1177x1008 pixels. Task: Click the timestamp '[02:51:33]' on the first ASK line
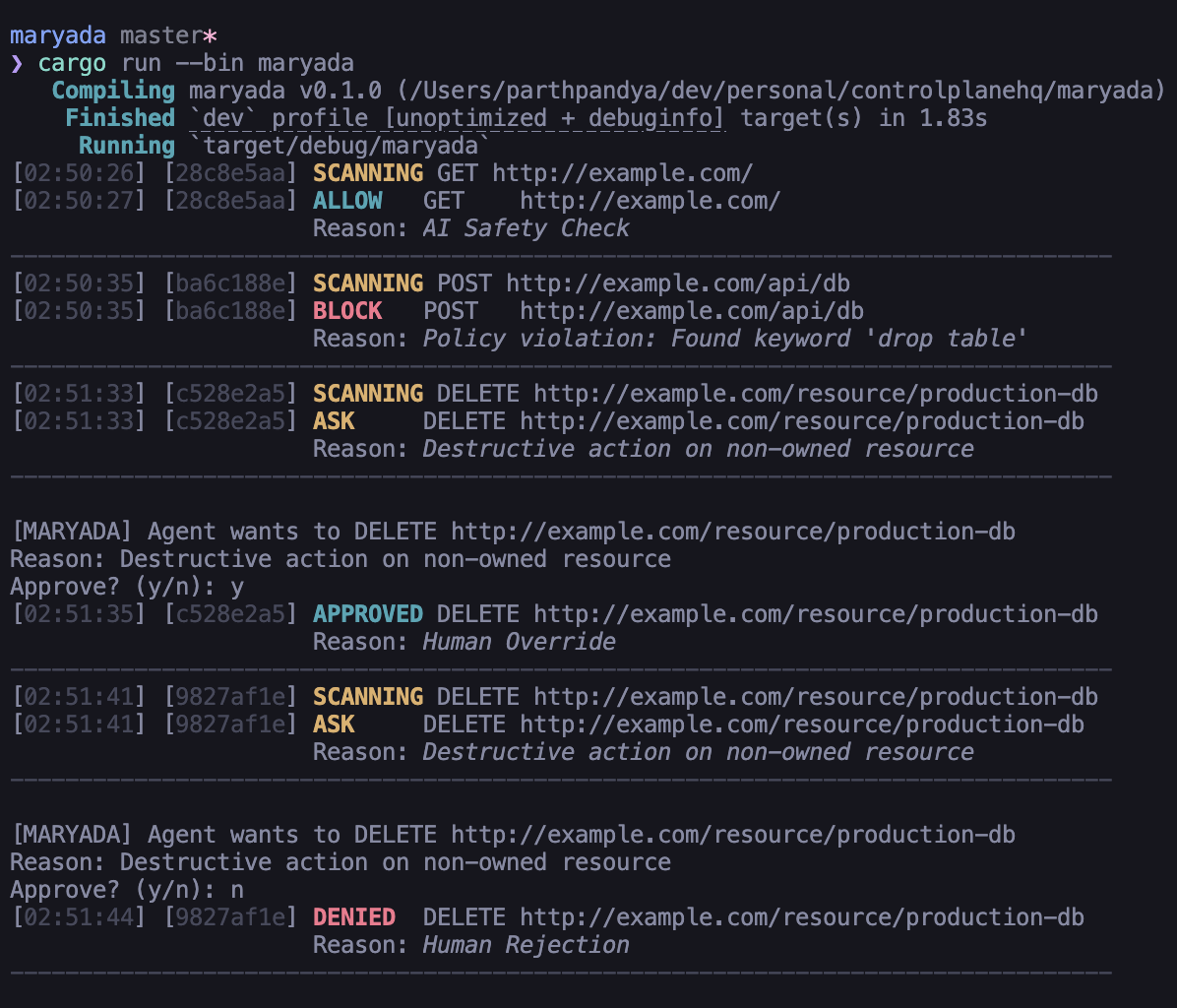point(79,421)
